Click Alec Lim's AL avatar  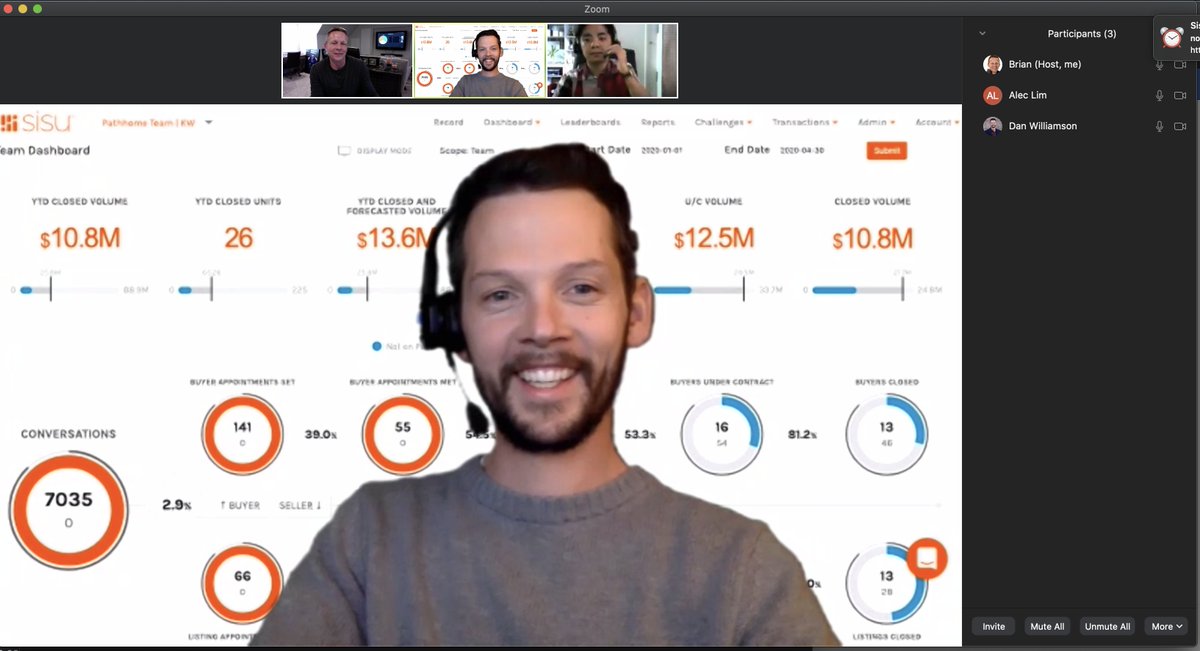click(993, 94)
